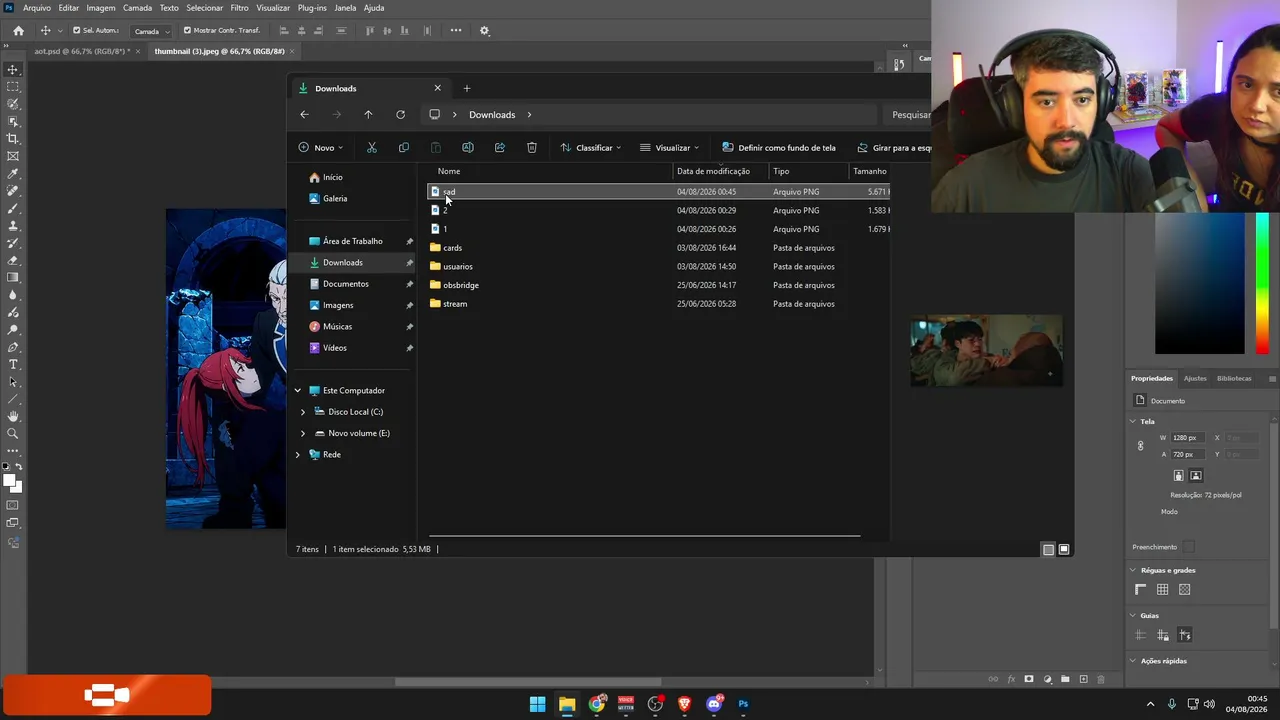Viewport: 1280px width, 720px height.
Task: Click the Share icon in Explorer toolbar
Action: 499,147
